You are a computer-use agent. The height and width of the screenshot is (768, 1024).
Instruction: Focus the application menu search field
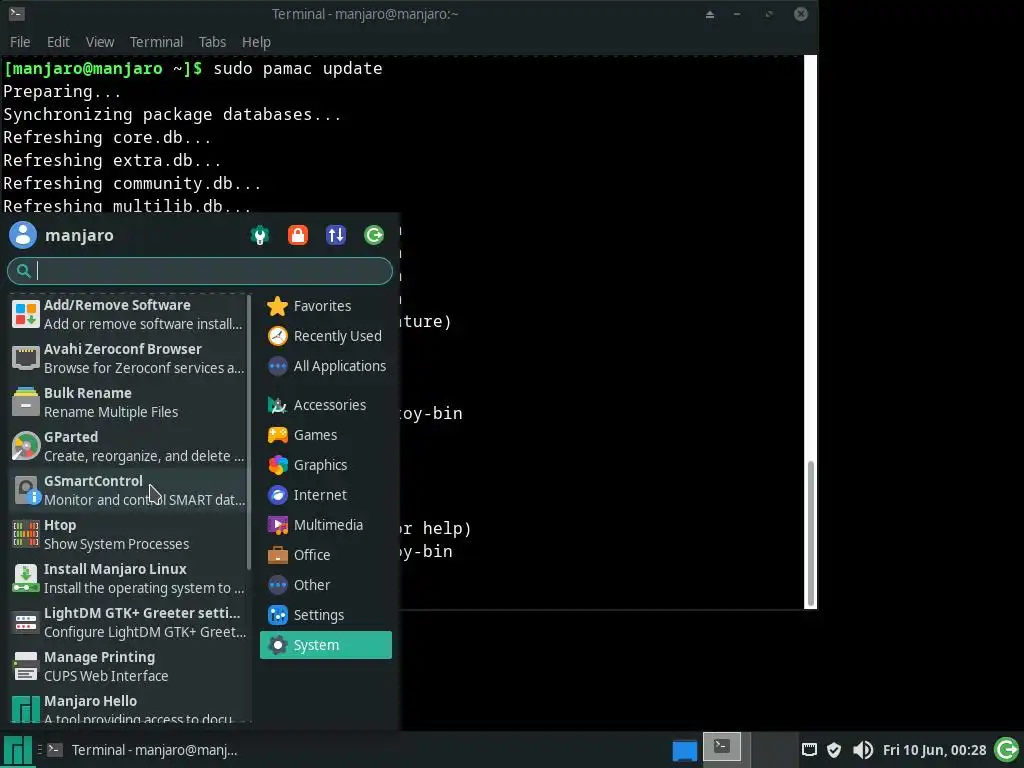pos(200,271)
